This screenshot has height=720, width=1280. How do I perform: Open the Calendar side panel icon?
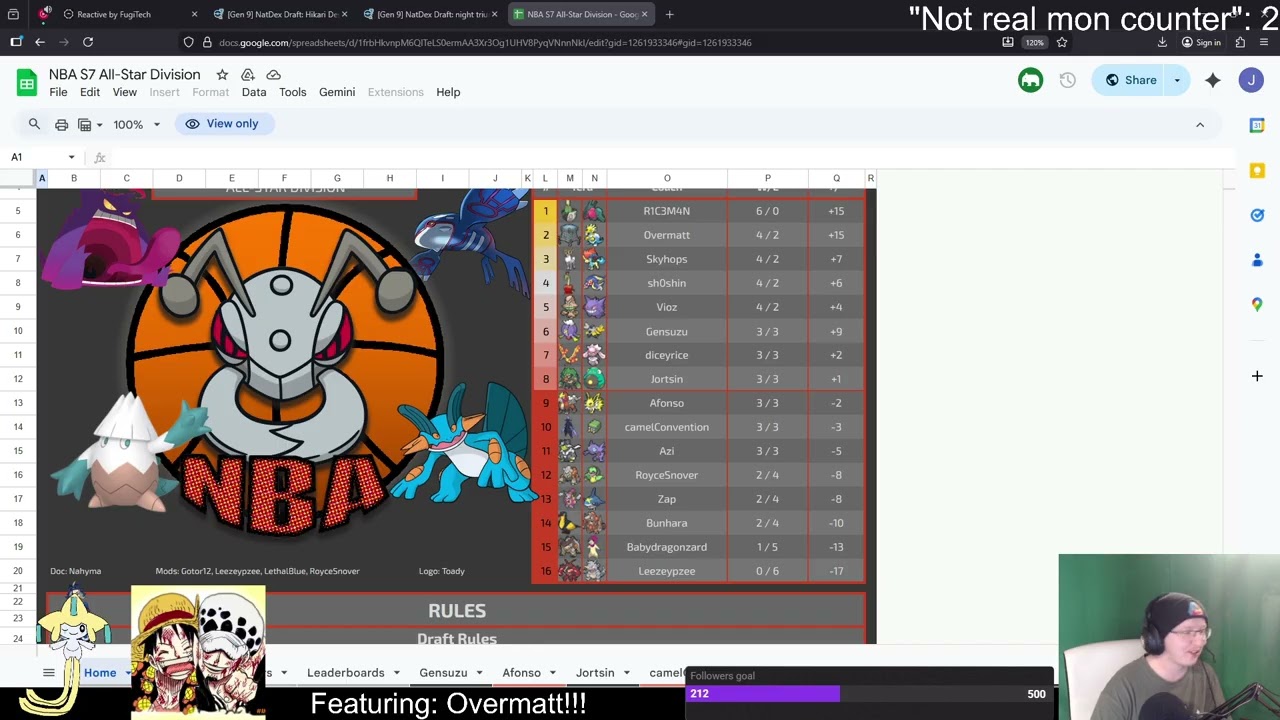[1257, 125]
